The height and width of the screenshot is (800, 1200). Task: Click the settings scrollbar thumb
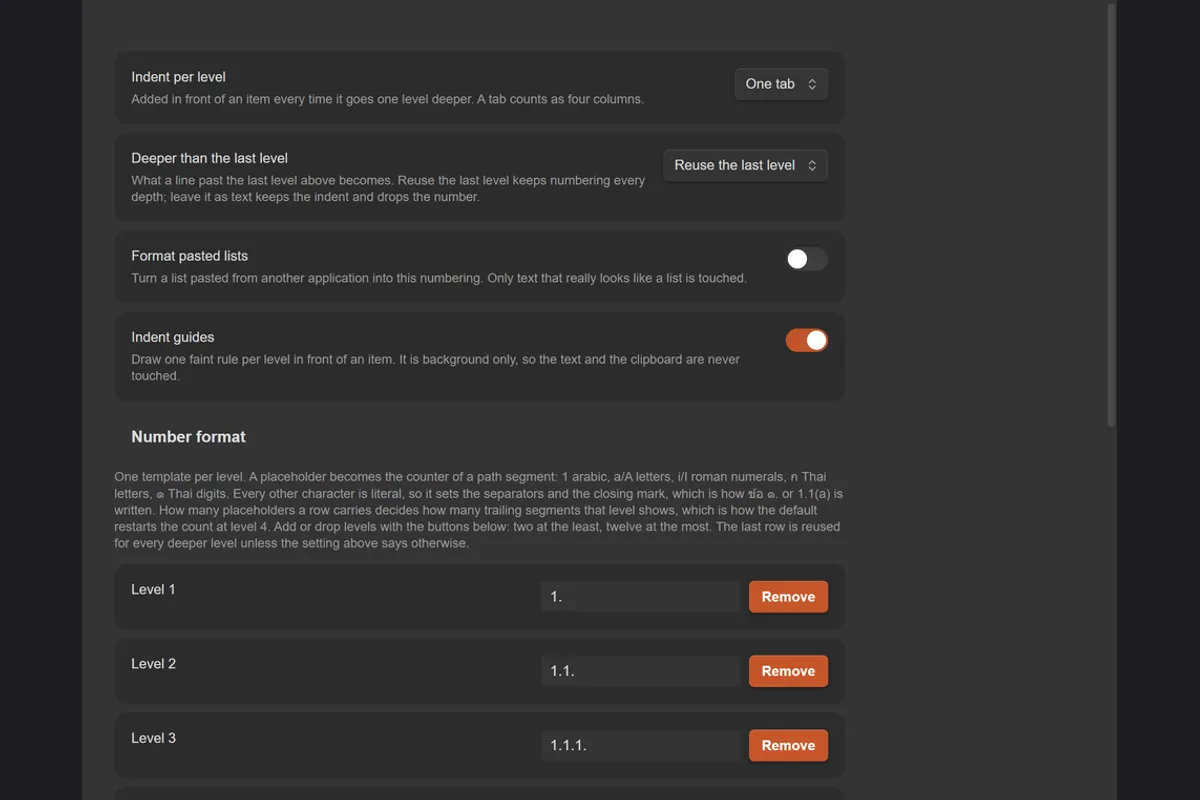click(x=1111, y=215)
